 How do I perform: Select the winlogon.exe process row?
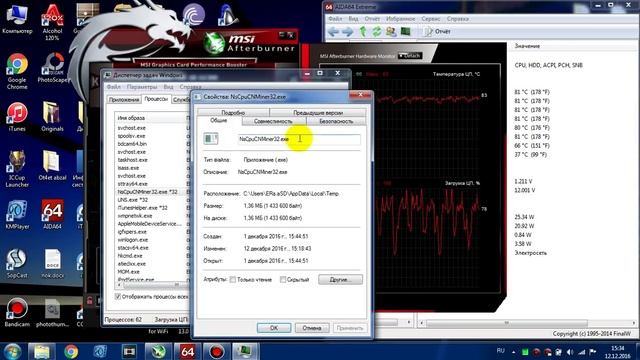(x=151, y=240)
